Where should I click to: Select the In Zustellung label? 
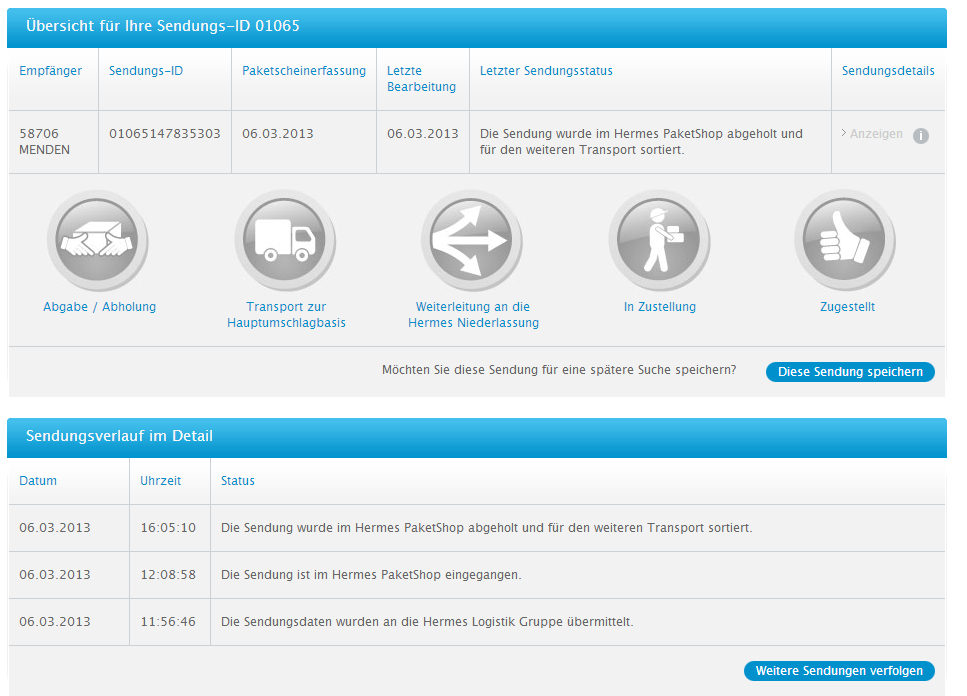660,307
